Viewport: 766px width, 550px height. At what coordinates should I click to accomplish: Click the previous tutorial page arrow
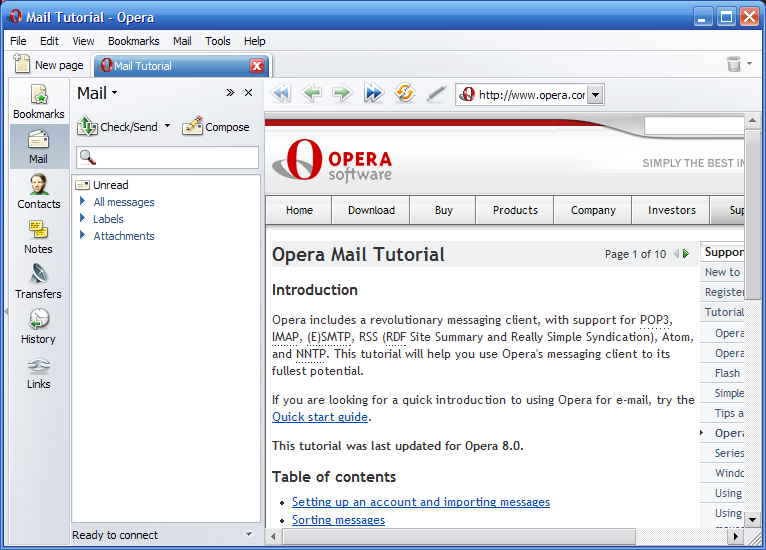[x=676, y=254]
